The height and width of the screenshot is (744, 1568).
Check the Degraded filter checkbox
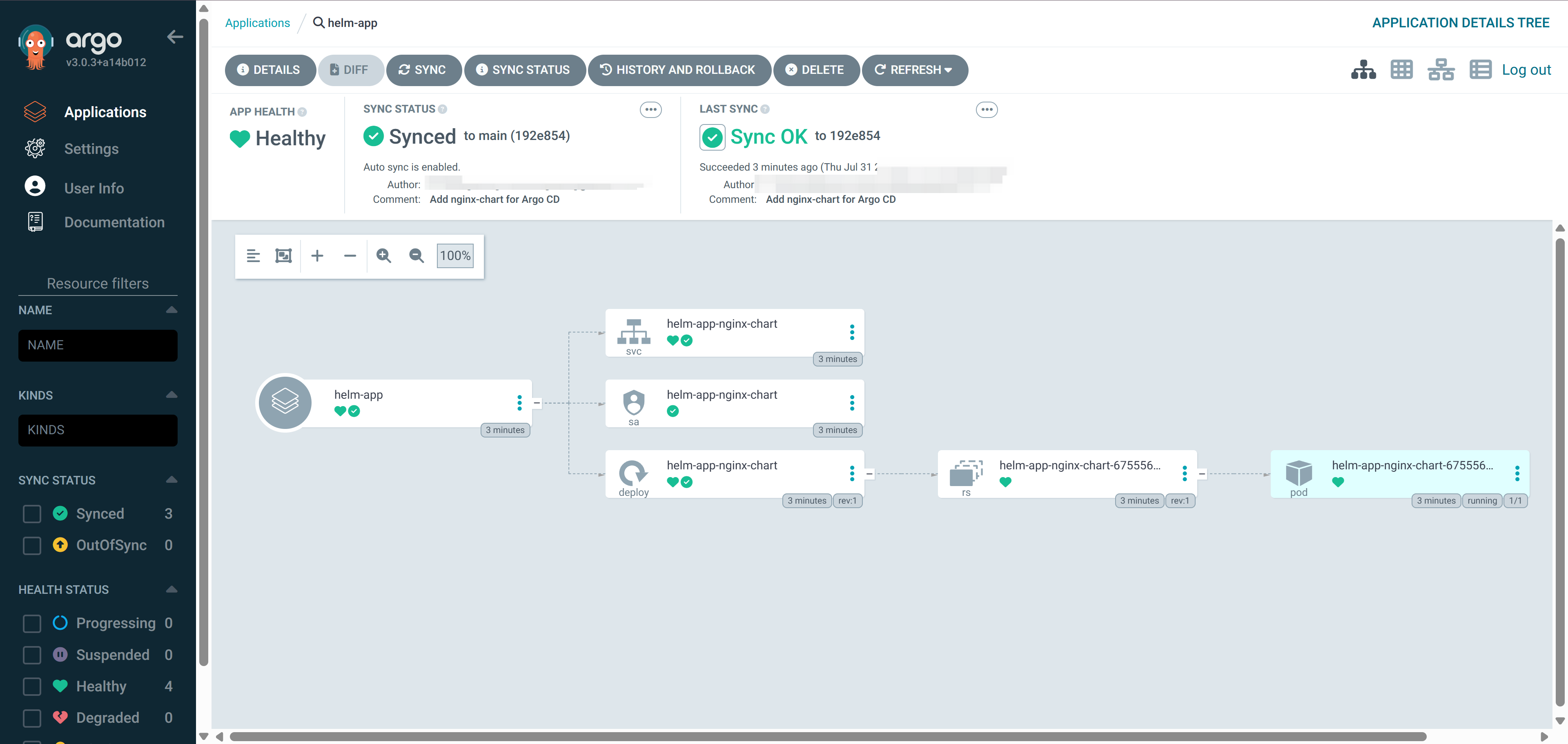coord(32,718)
